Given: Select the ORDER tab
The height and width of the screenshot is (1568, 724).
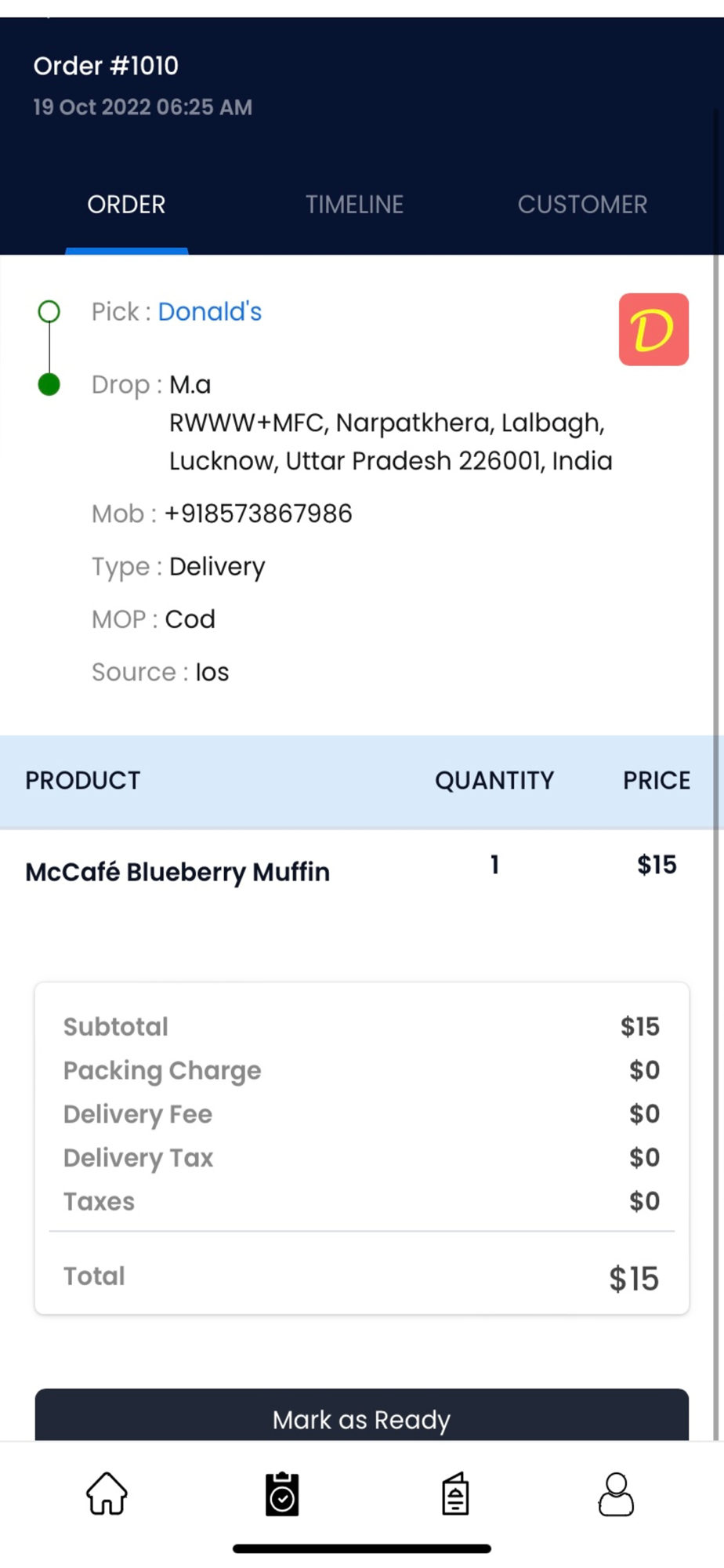Looking at the screenshot, I should 126,205.
